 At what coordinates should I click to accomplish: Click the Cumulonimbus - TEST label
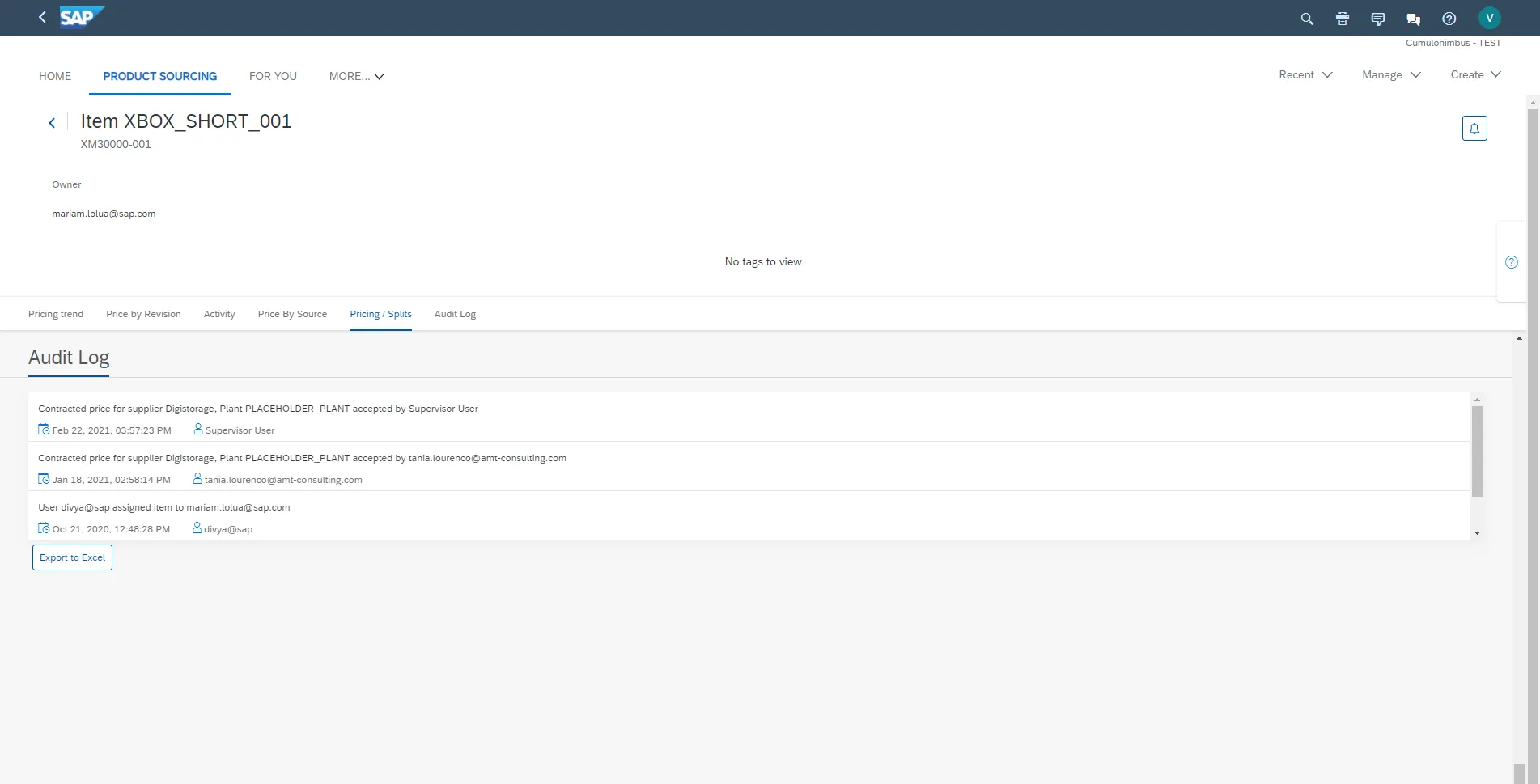1453,43
